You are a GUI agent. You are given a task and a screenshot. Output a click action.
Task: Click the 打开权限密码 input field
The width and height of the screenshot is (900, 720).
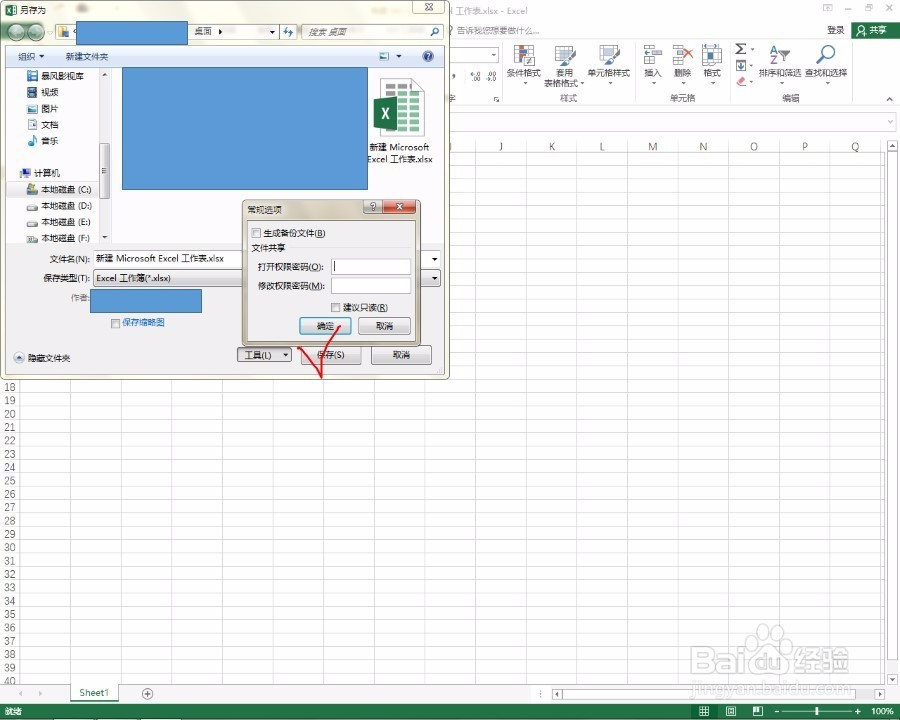tap(371, 266)
